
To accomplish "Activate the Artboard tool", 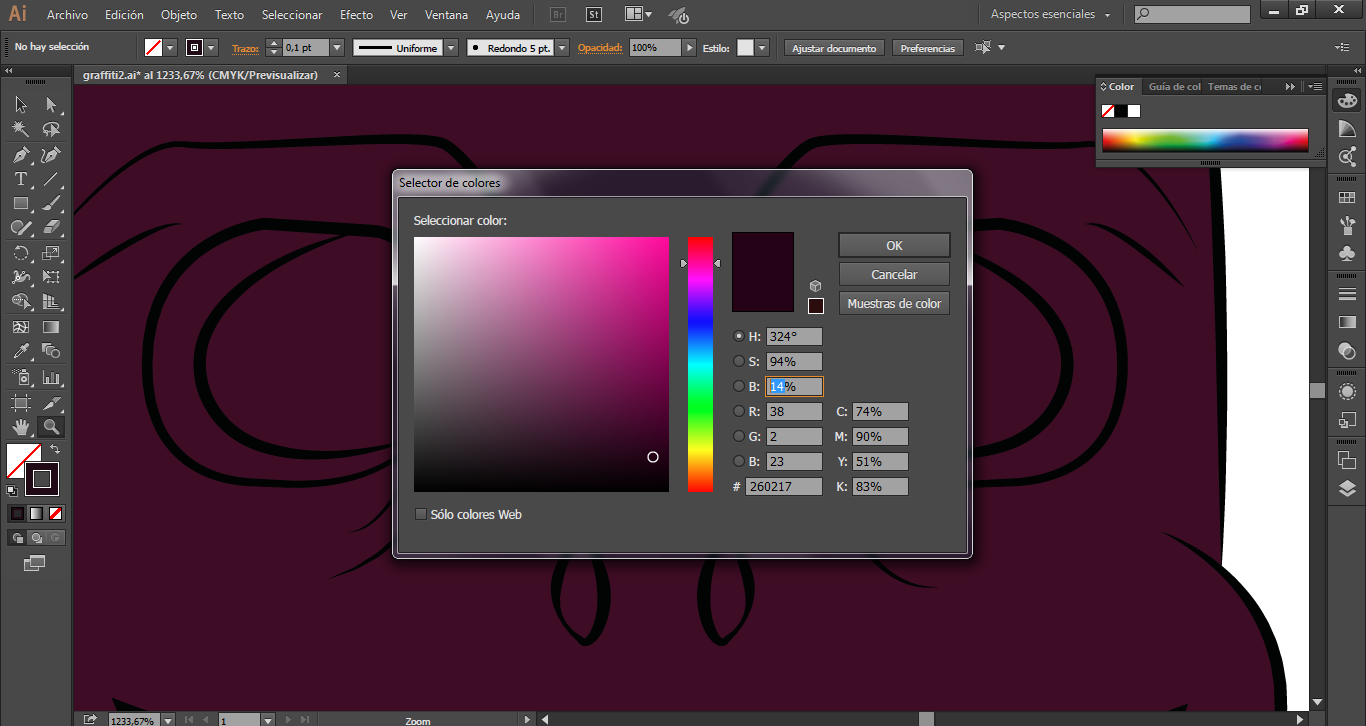I will [21, 402].
